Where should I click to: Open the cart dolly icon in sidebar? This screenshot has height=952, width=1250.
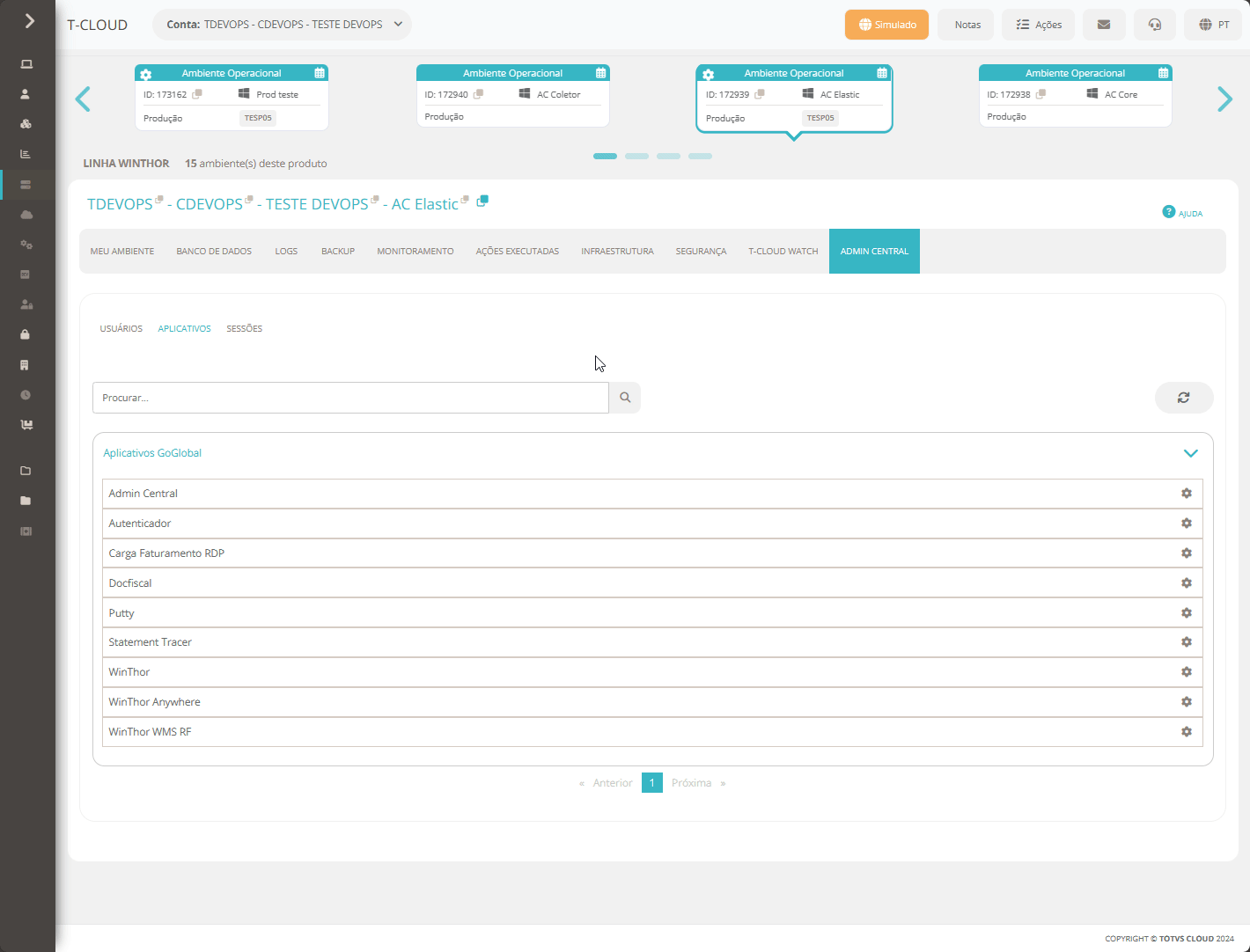26,425
